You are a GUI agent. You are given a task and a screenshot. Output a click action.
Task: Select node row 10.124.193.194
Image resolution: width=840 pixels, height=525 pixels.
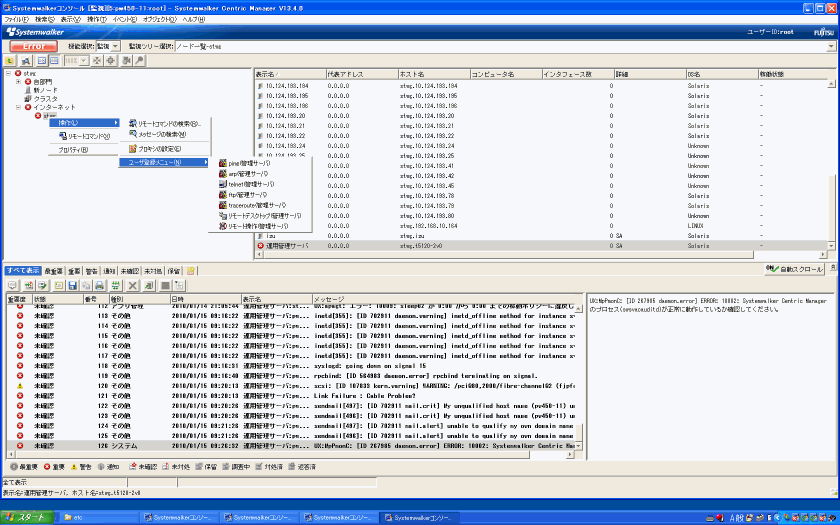pos(542,86)
